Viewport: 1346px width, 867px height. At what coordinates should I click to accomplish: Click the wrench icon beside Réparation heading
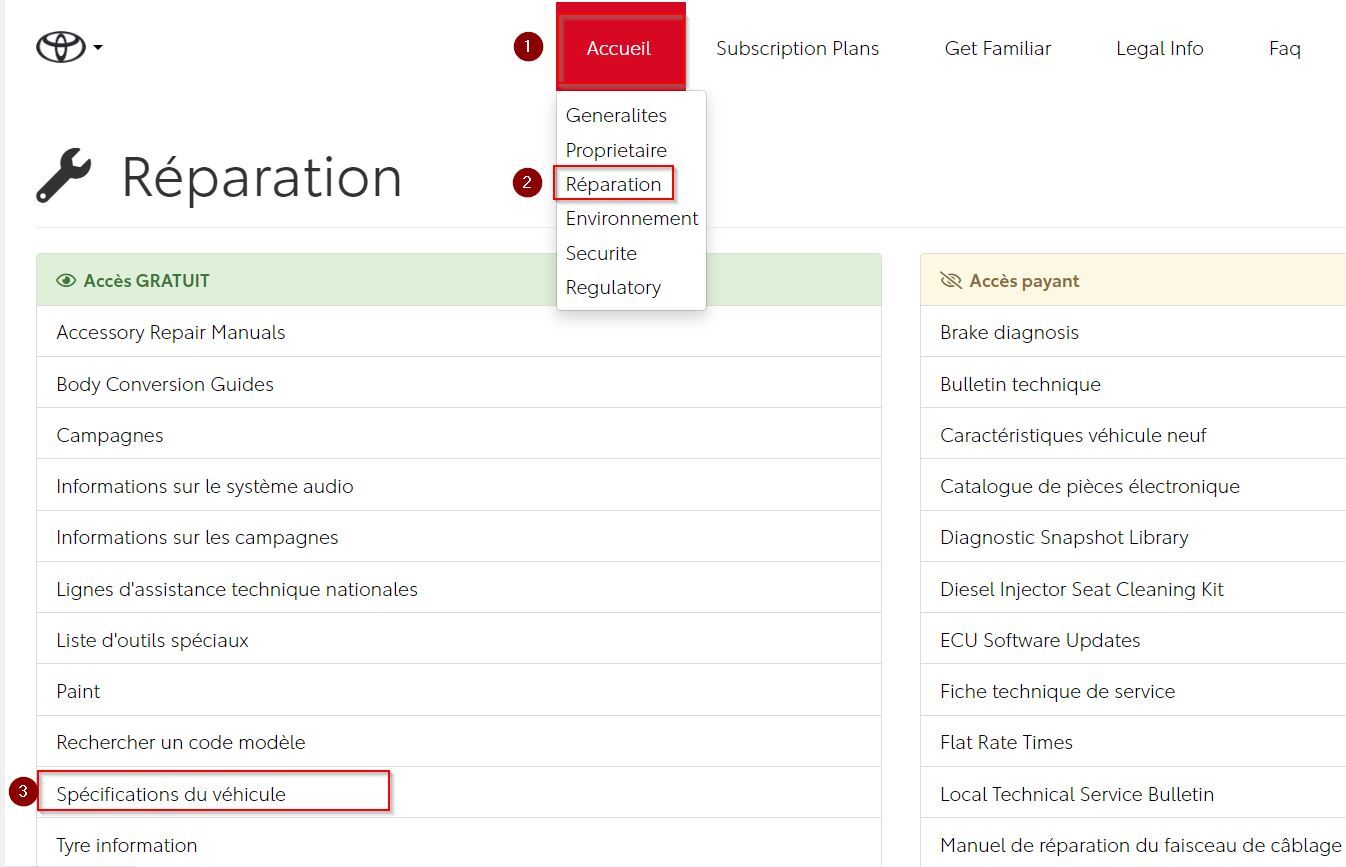tap(64, 176)
